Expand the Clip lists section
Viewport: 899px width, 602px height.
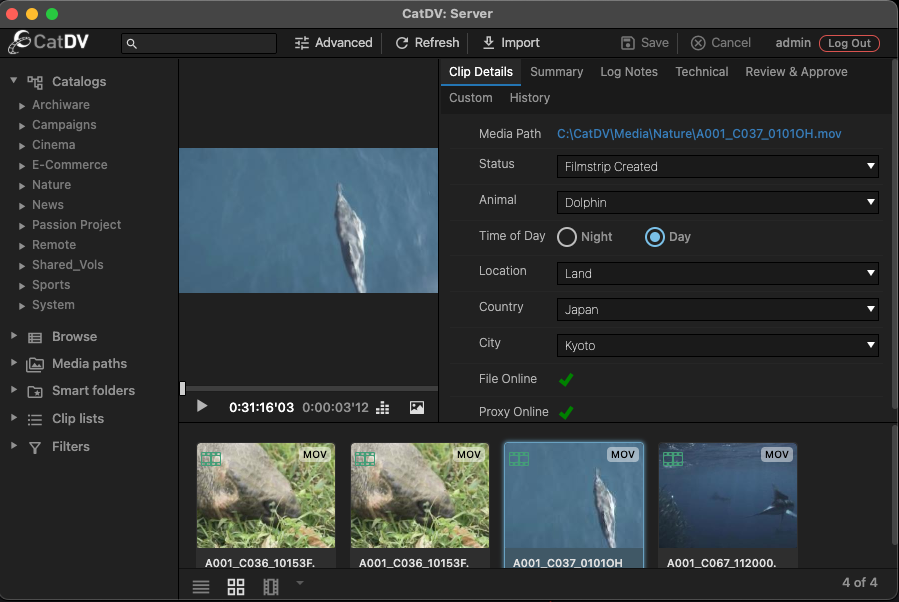pyautogui.click(x=14, y=417)
